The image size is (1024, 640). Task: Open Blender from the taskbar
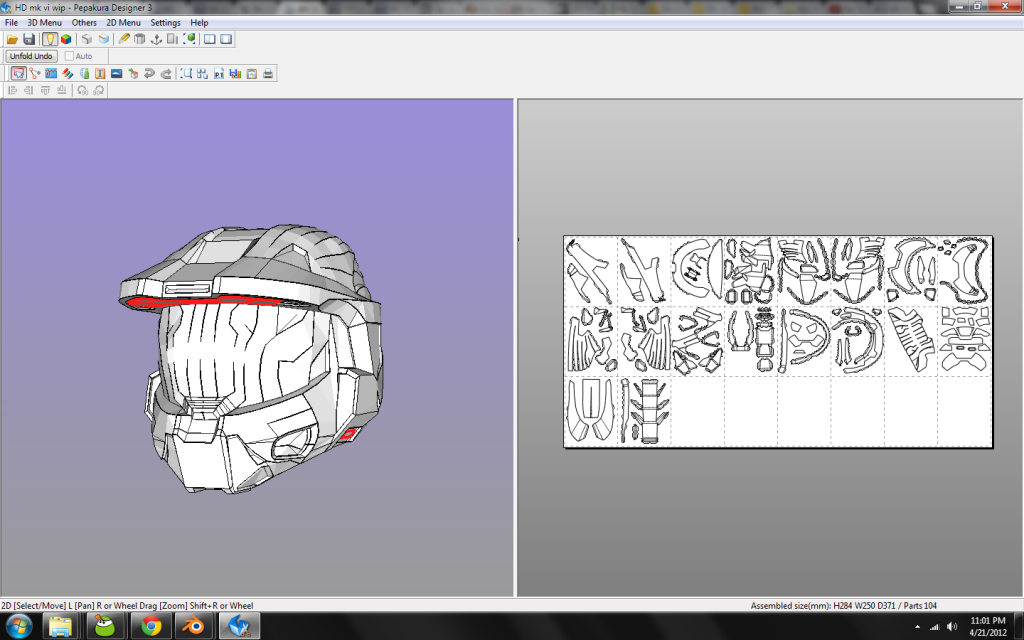193,626
